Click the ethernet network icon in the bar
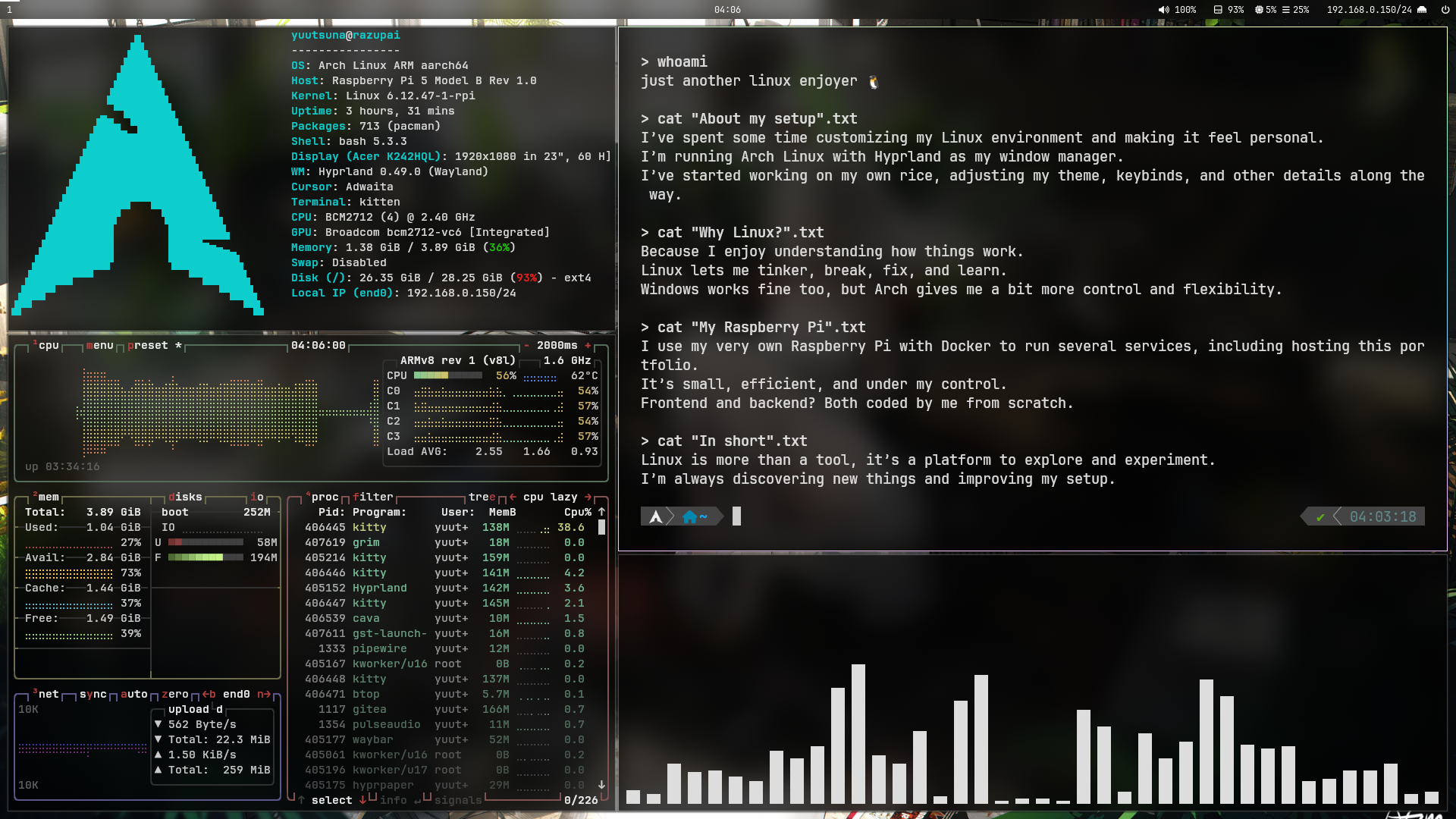 [1422, 10]
